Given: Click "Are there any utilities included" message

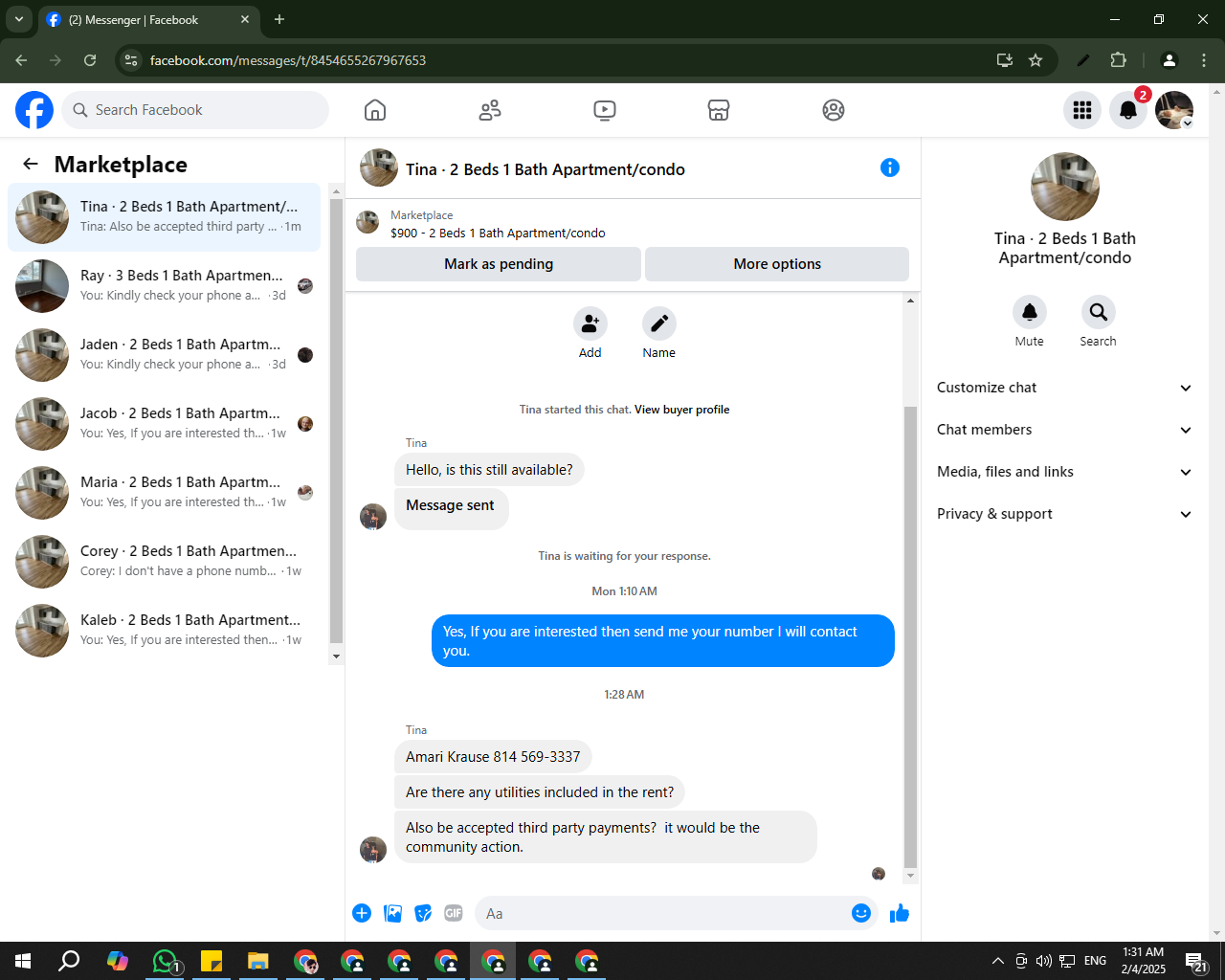Looking at the screenshot, I should pyautogui.click(x=540, y=792).
